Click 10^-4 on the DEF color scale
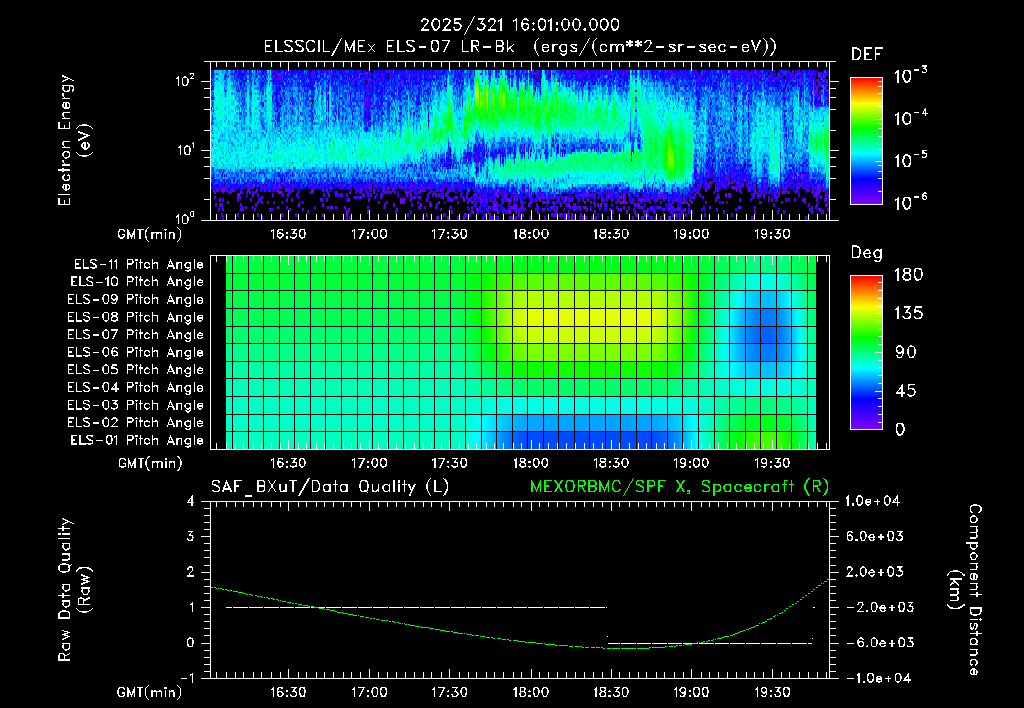Screen dimensions: 1024x708 pos(911,118)
